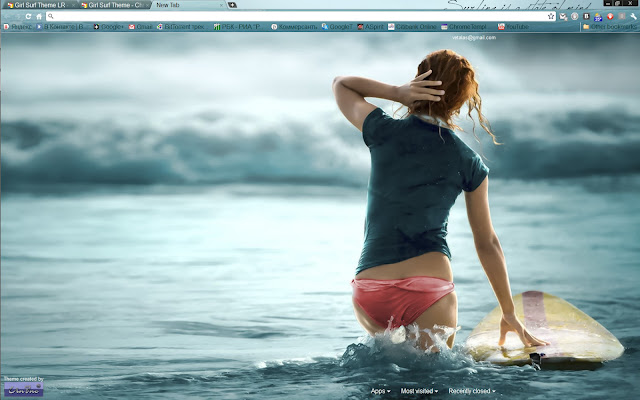Open the Яндекс bookmark
Screen dimensions: 640x400
[18, 27]
